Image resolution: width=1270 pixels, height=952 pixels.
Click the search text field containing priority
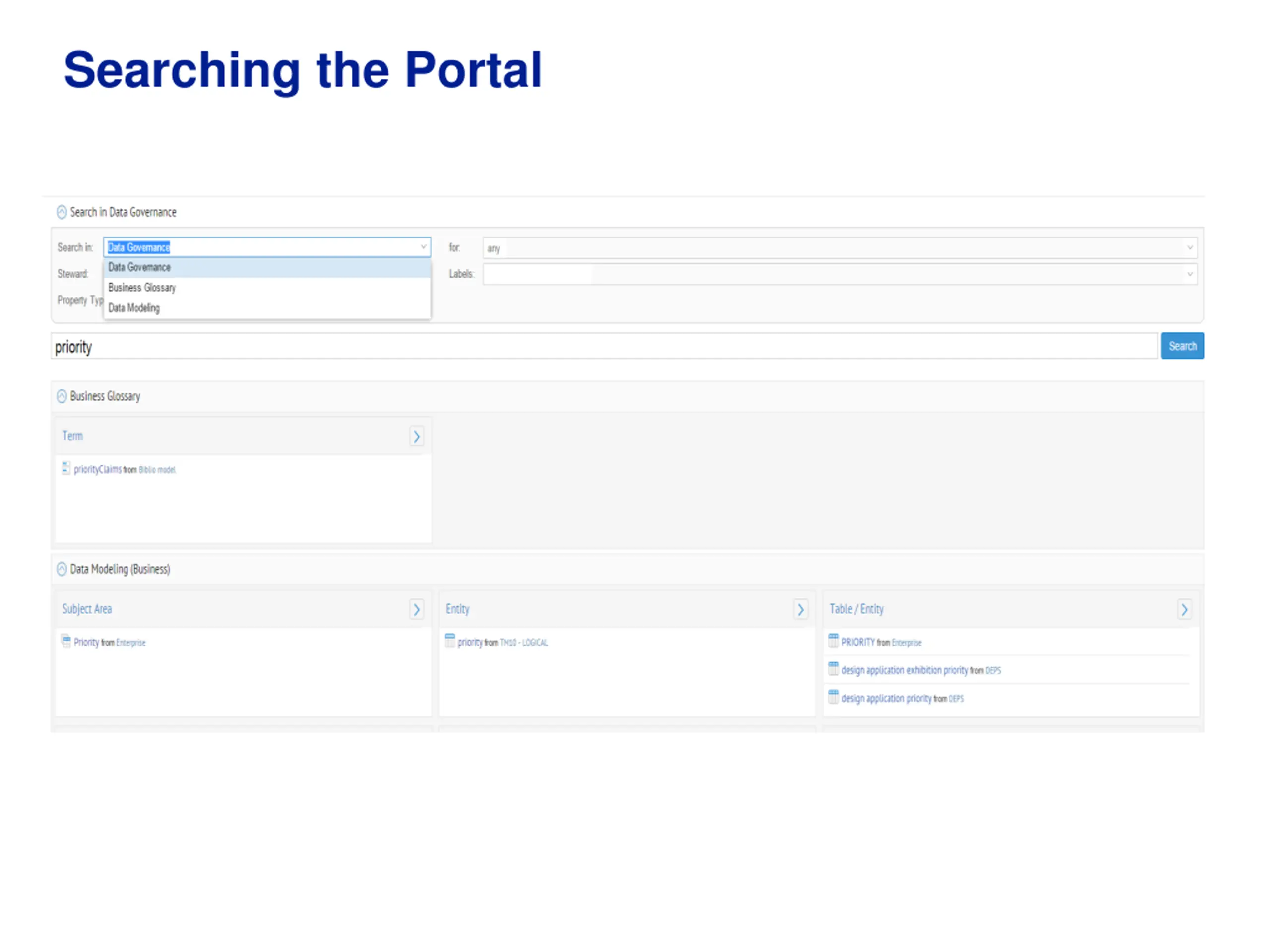[604, 346]
